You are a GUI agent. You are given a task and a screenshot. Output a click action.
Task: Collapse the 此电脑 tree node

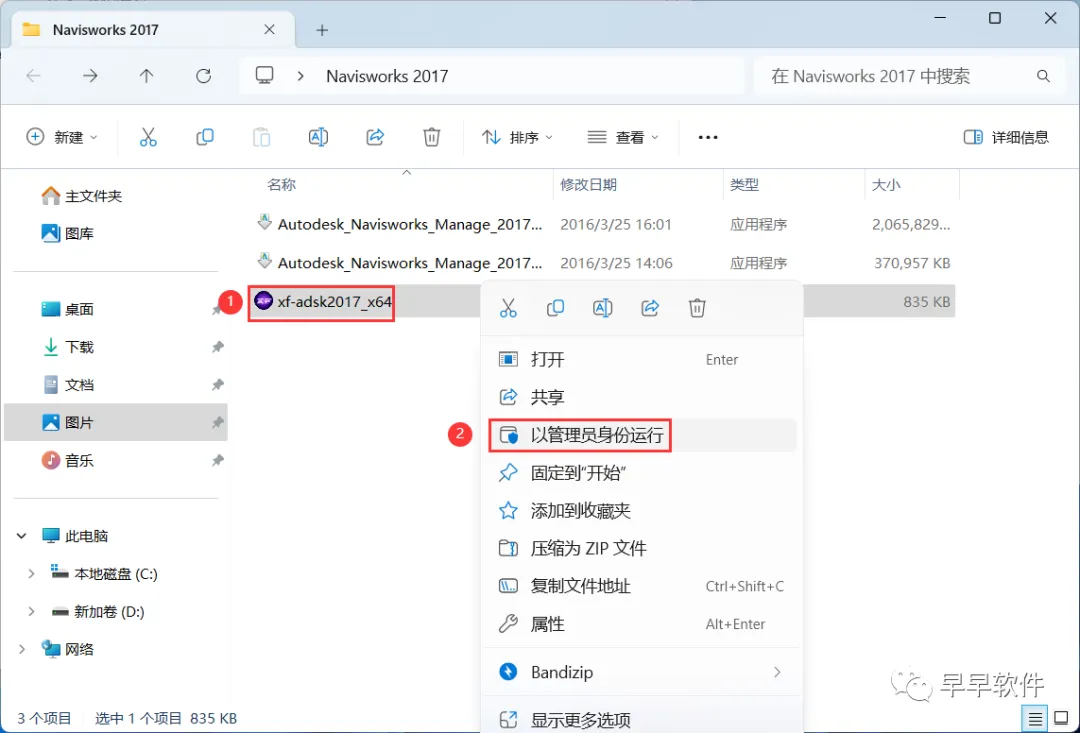pos(21,536)
